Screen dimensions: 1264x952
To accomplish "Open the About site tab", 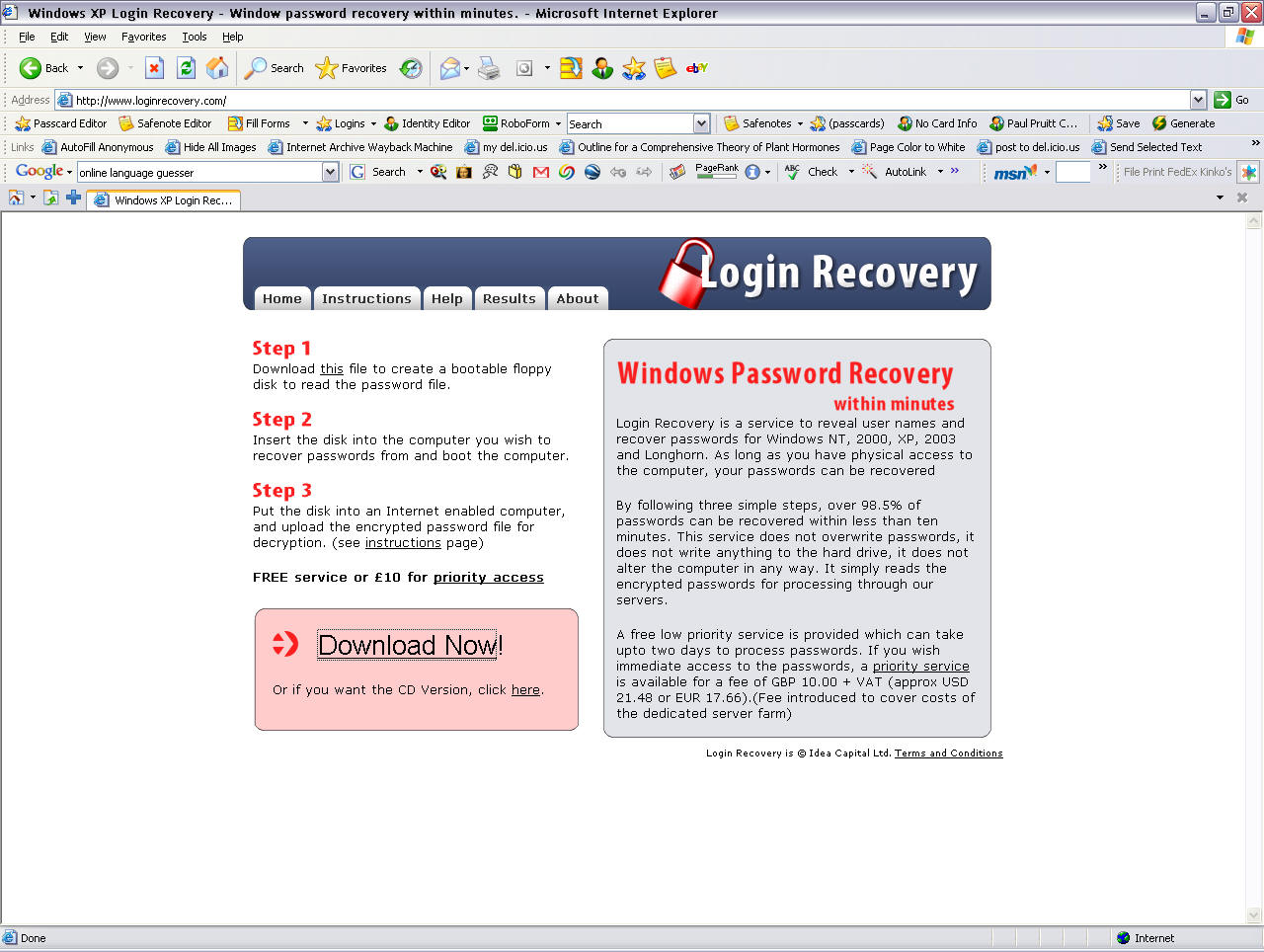I will tap(578, 298).
